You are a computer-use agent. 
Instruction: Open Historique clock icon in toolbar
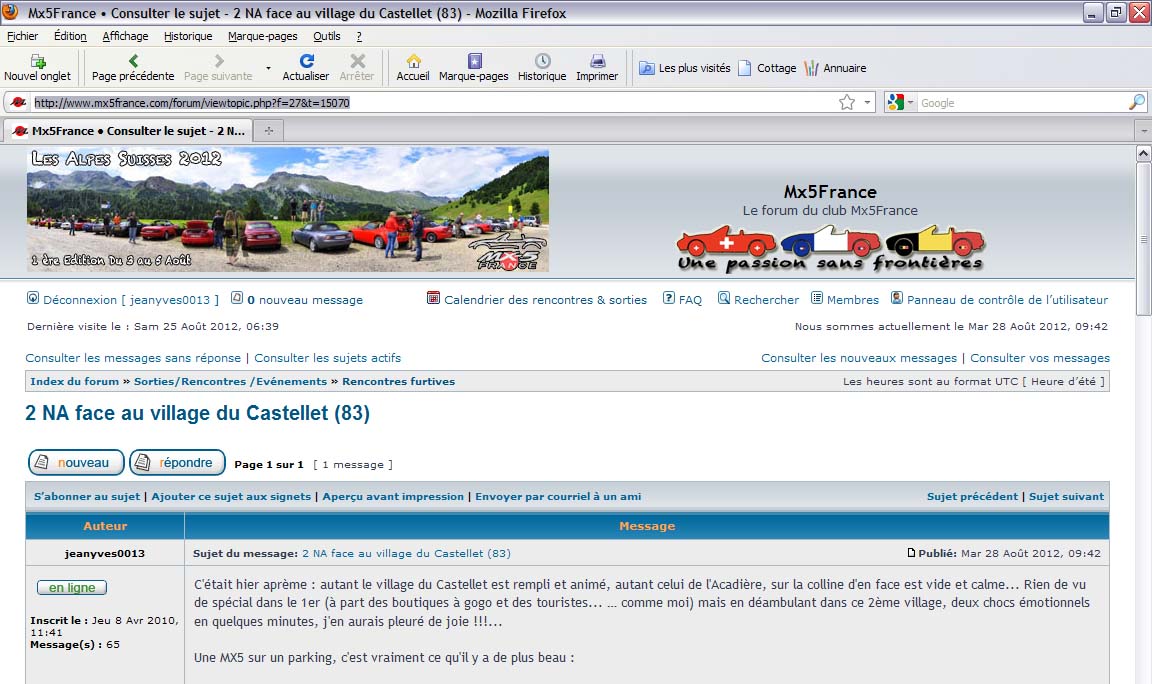pyautogui.click(x=542, y=61)
